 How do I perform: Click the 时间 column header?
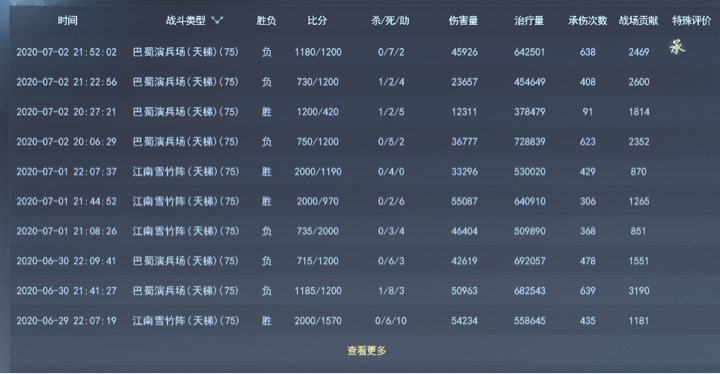coord(67,20)
